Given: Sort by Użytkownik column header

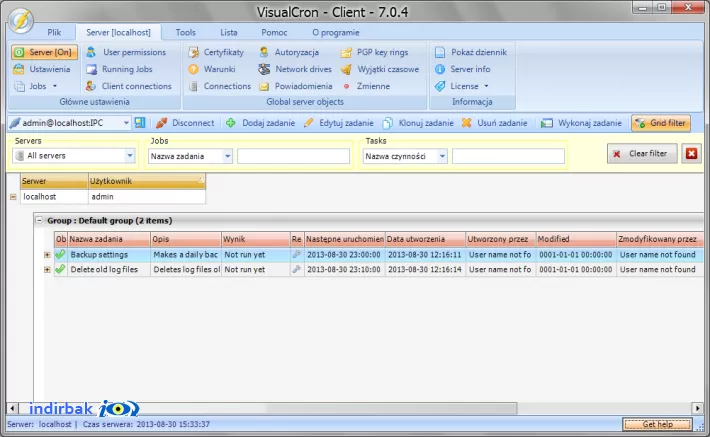Looking at the screenshot, I should pos(147,181).
